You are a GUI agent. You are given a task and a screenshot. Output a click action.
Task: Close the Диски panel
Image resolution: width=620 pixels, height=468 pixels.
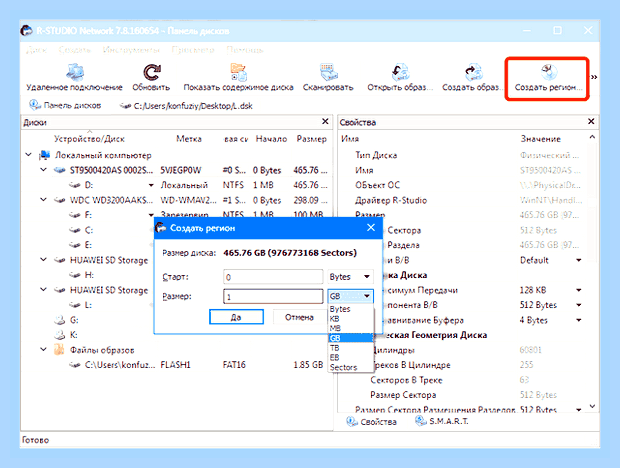(x=325, y=121)
